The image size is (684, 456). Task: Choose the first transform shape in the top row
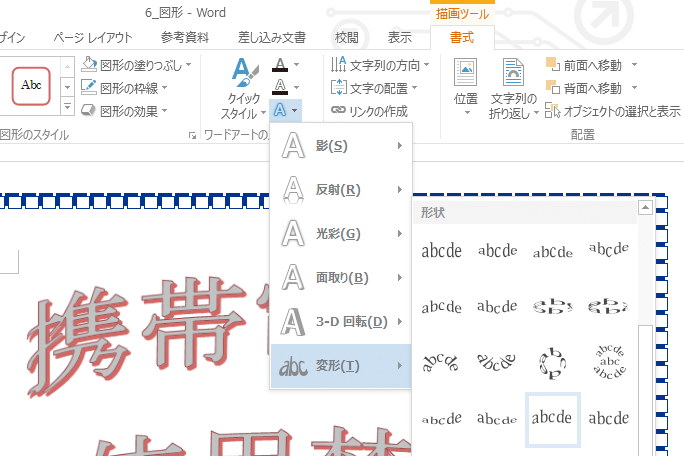point(441,250)
